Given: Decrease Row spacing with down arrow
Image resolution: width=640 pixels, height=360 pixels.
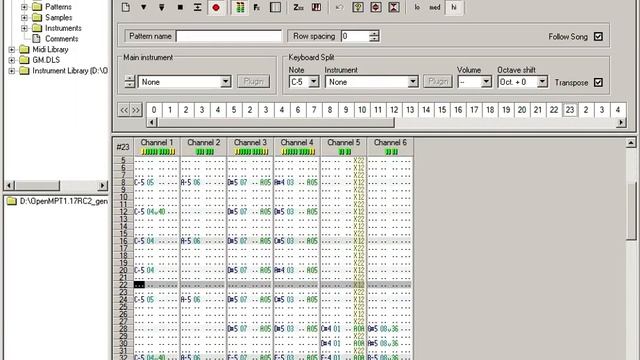Looking at the screenshot, I should 374,39.
